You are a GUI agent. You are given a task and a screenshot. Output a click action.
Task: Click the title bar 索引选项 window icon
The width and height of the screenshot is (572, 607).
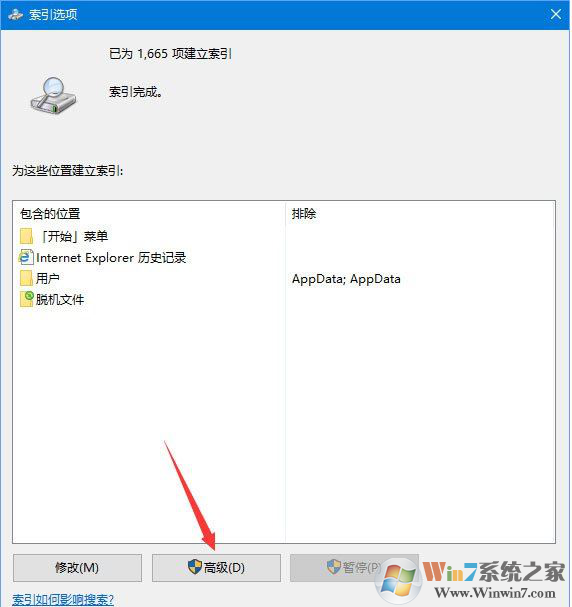pyautogui.click(x=15, y=15)
